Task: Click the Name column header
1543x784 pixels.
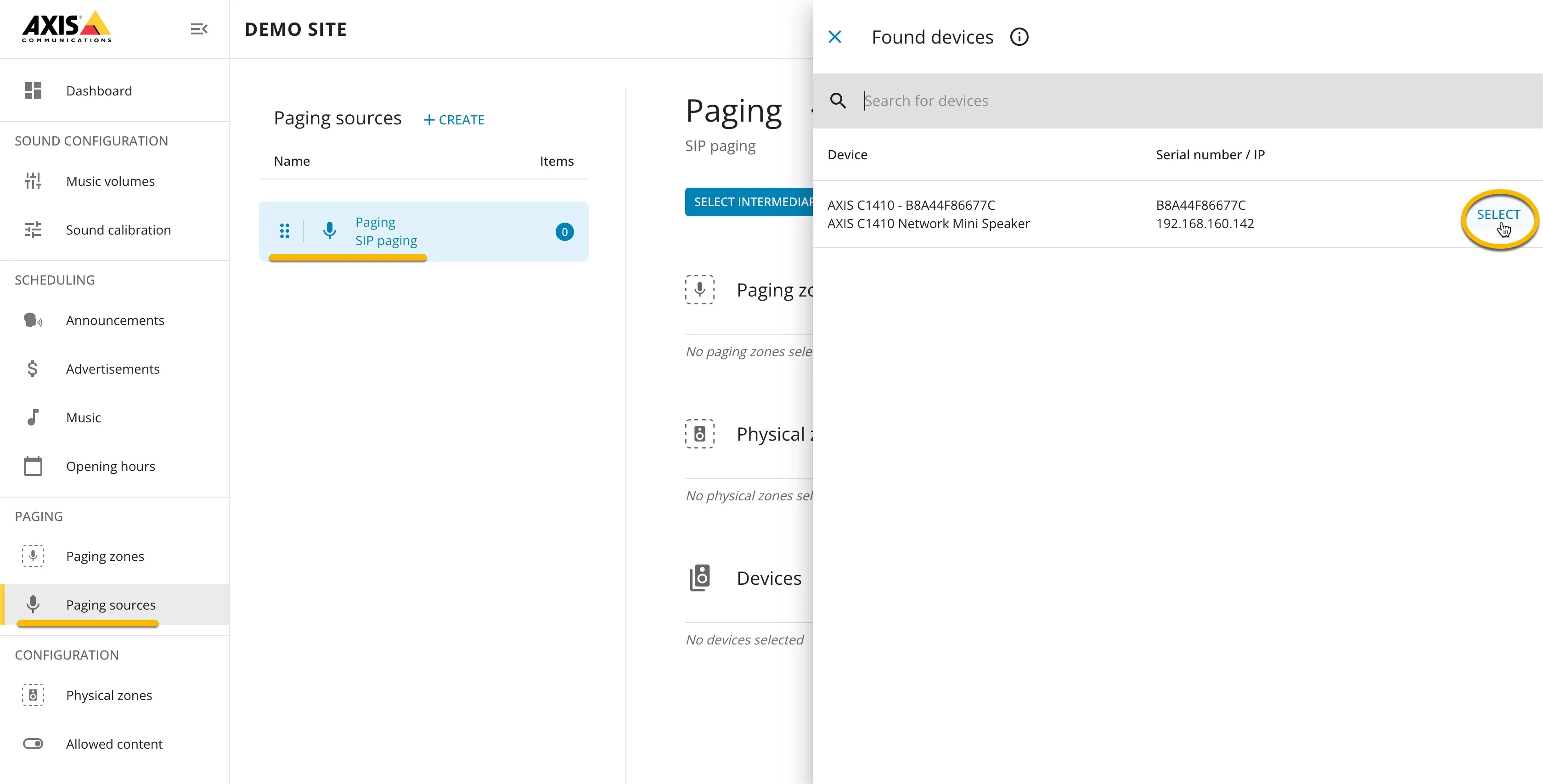Action: coord(292,161)
